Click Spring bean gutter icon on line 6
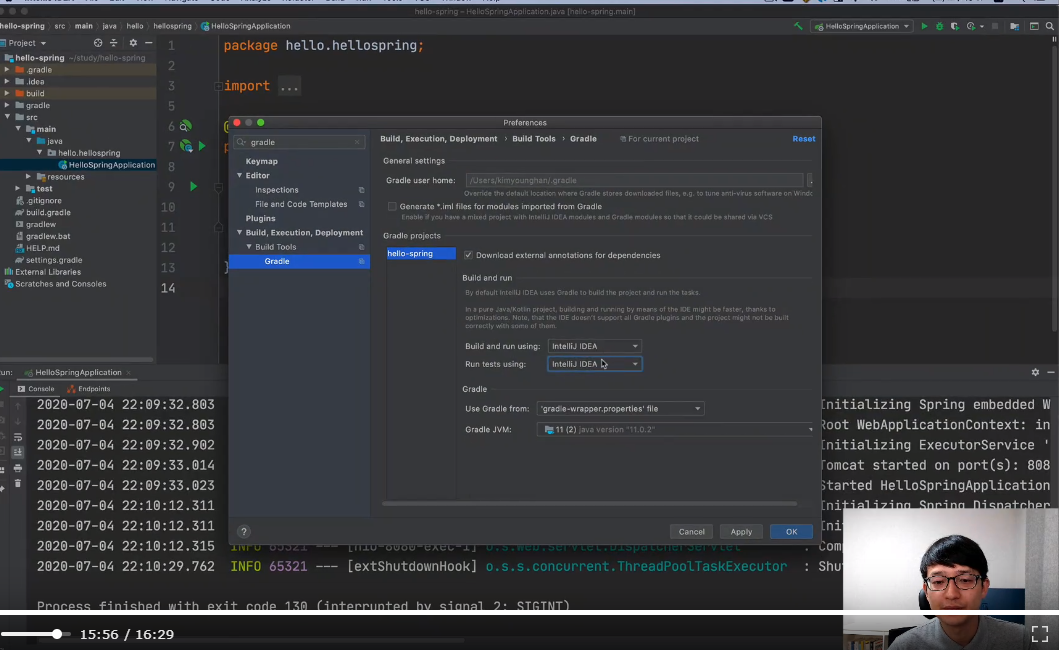1059x650 pixels. point(185,126)
